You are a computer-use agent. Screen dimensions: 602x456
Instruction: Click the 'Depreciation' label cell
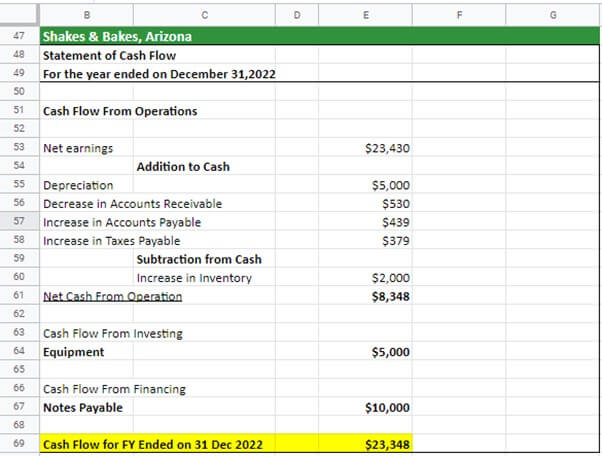click(x=86, y=184)
